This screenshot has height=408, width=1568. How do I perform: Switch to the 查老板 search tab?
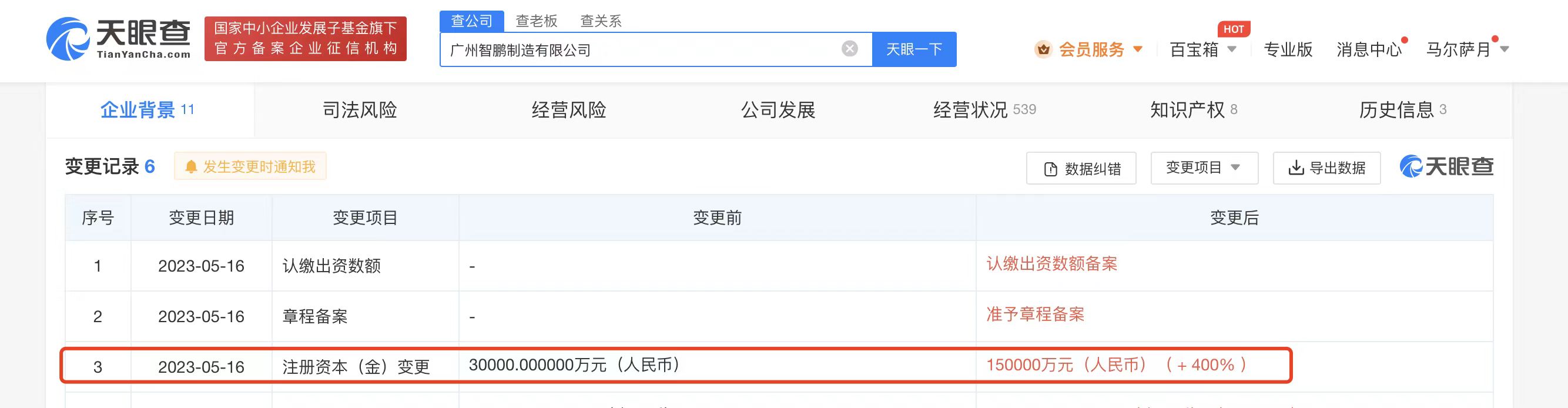pos(536,21)
